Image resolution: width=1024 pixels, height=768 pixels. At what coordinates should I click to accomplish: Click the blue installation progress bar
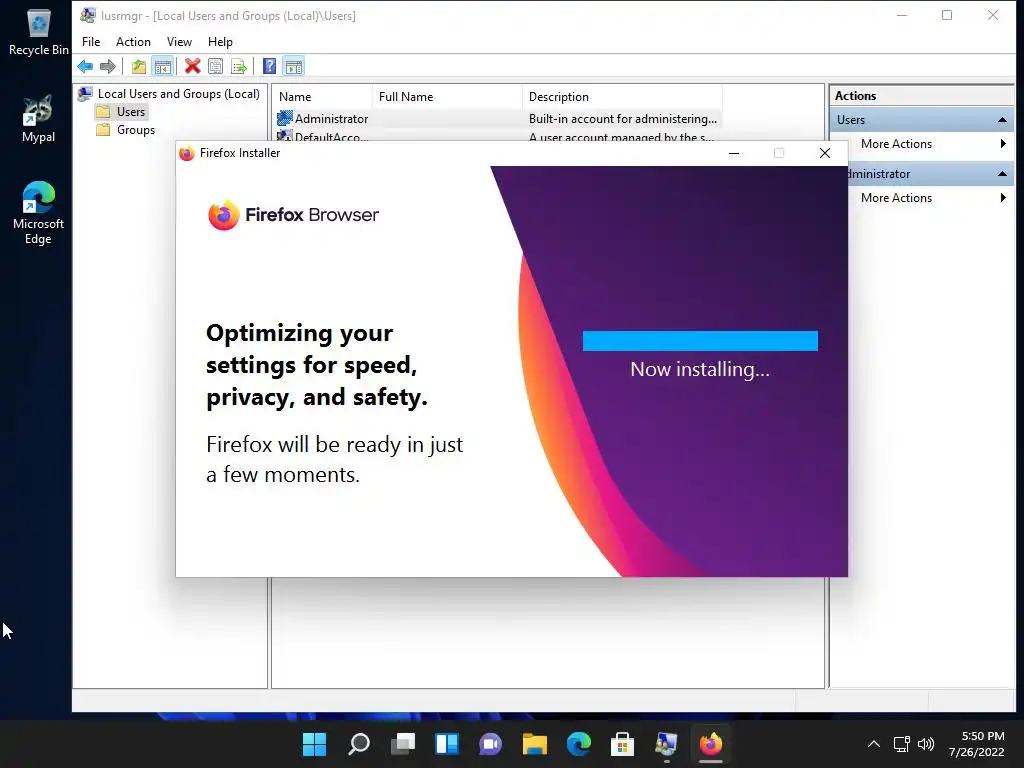[700, 341]
